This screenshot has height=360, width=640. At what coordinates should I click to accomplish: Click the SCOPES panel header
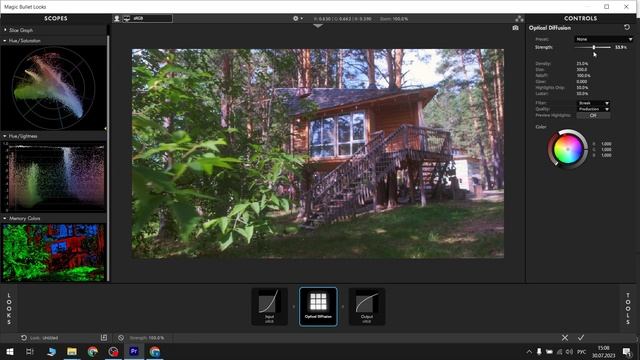[56, 18]
